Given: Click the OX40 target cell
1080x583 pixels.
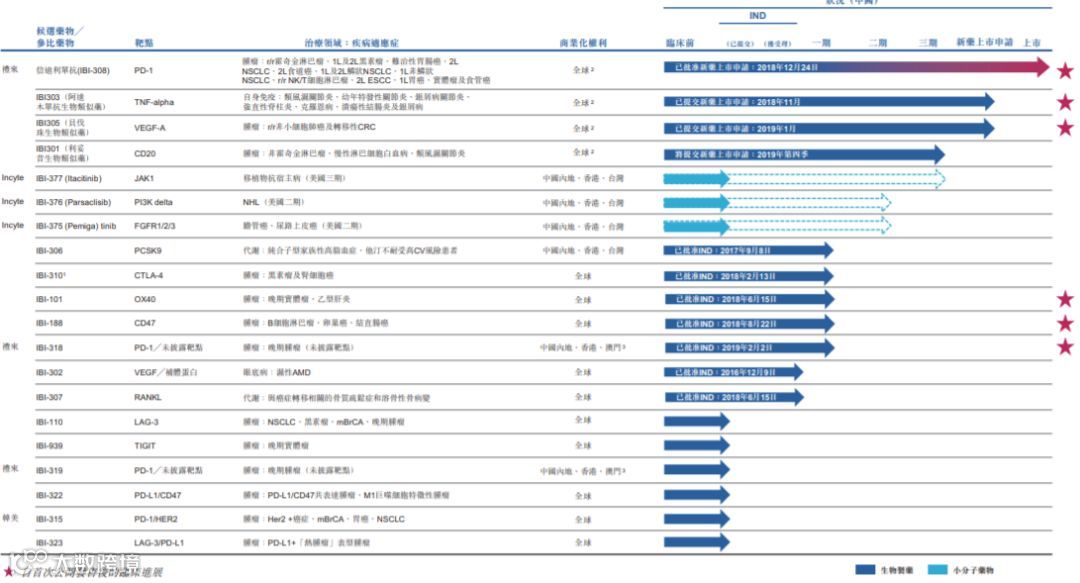Looking at the screenshot, I should [145, 299].
